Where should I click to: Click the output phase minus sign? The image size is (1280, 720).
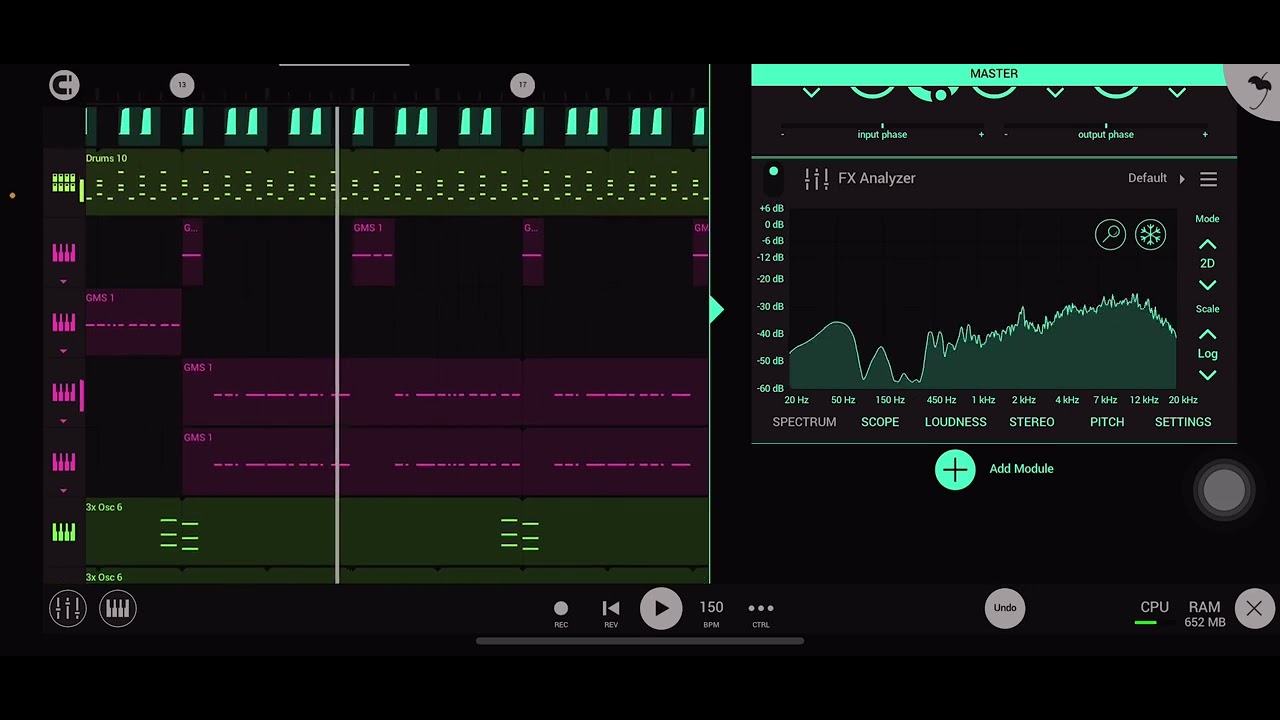click(x=1006, y=134)
